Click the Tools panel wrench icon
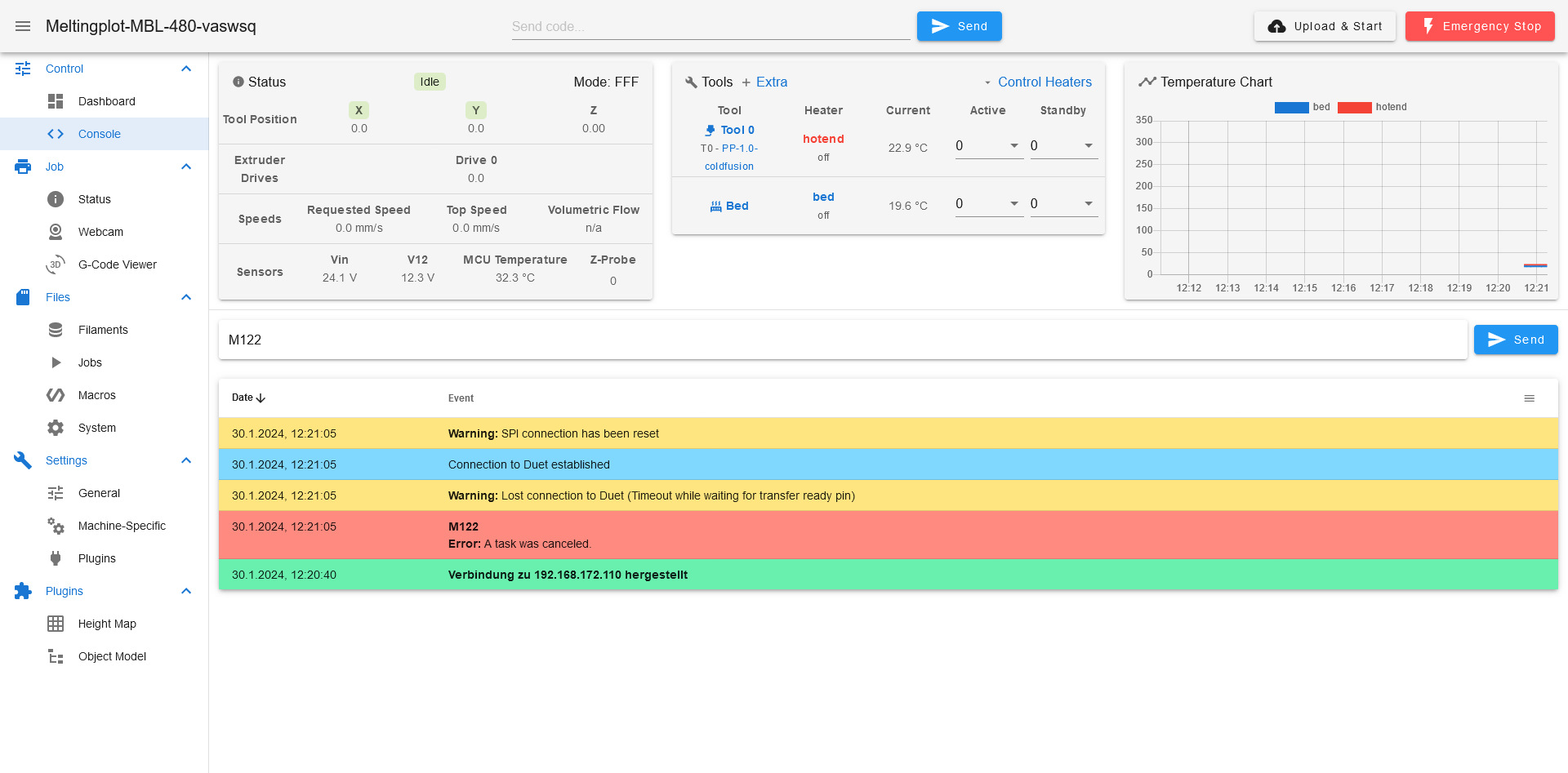Image resolution: width=1568 pixels, height=773 pixels. (691, 82)
